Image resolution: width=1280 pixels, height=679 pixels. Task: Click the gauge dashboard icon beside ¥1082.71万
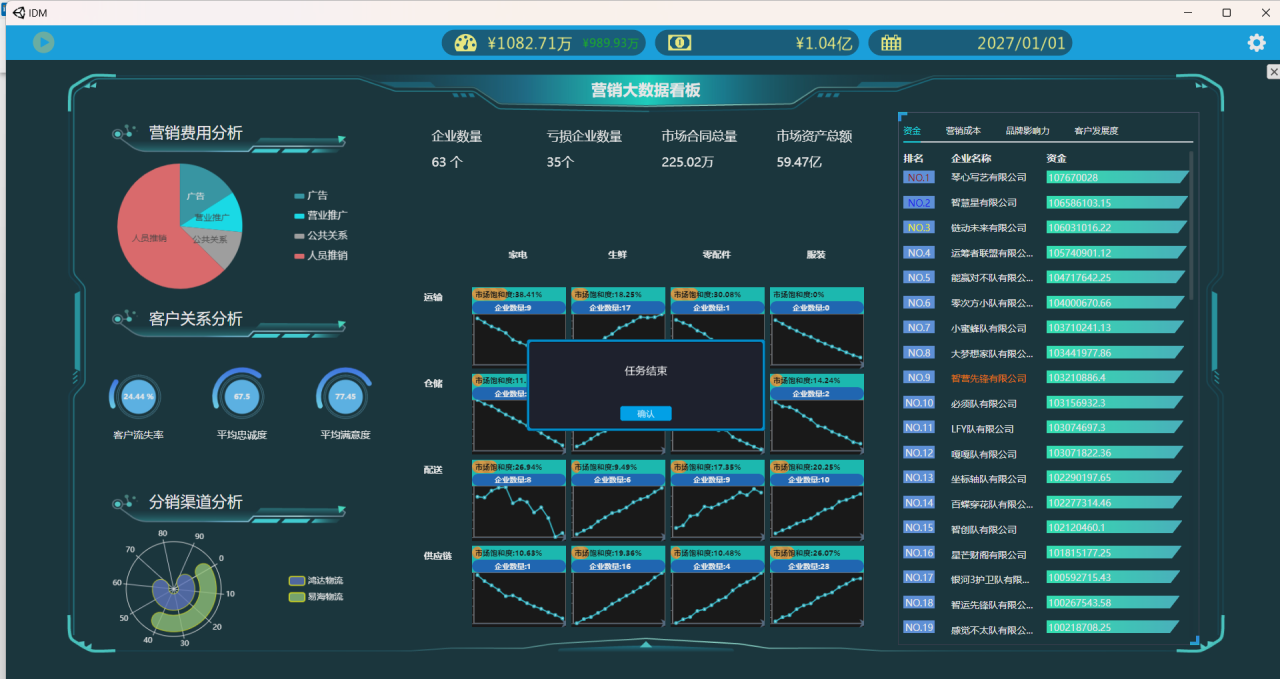click(466, 43)
